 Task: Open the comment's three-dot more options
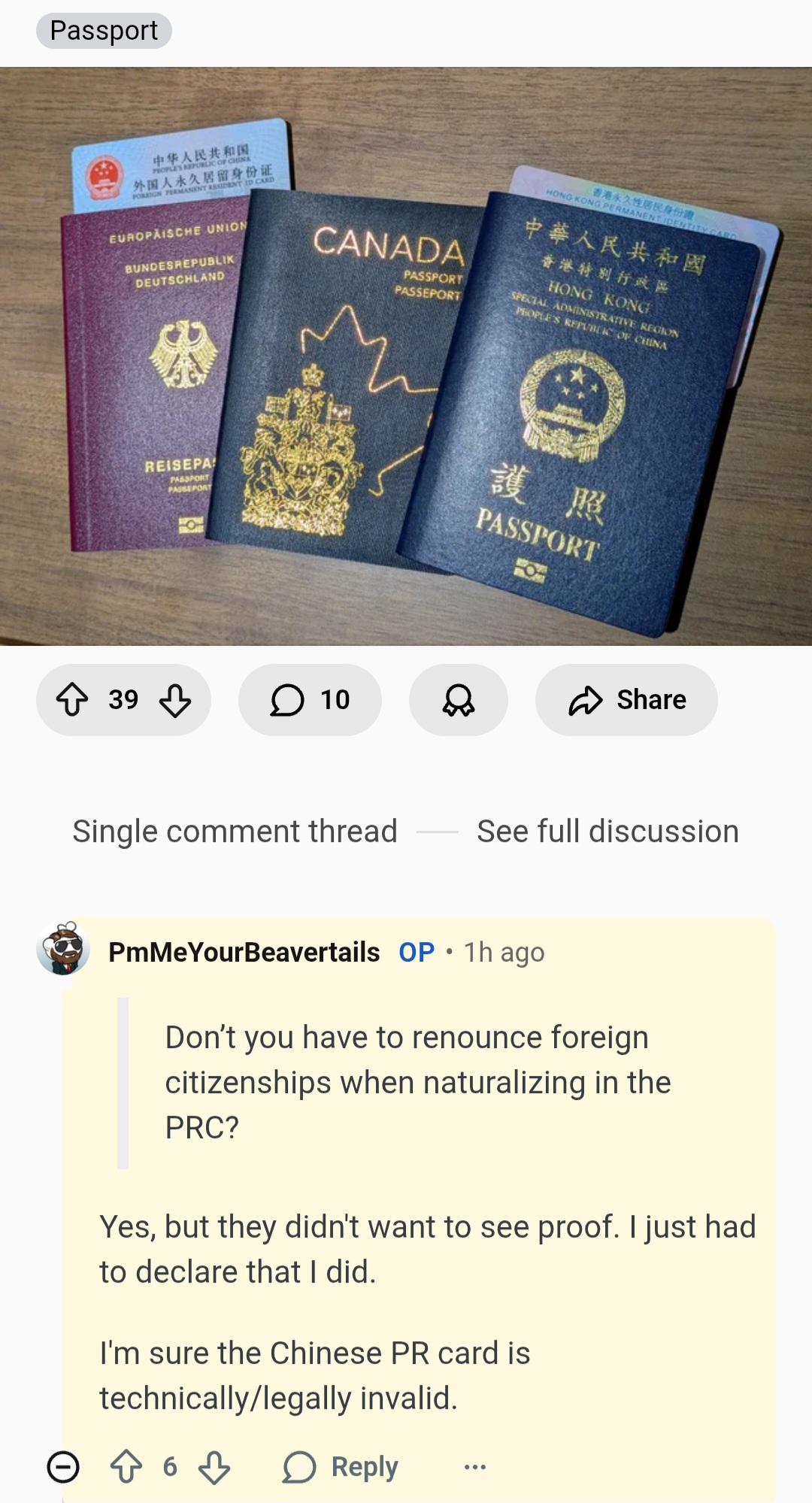click(x=475, y=1467)
